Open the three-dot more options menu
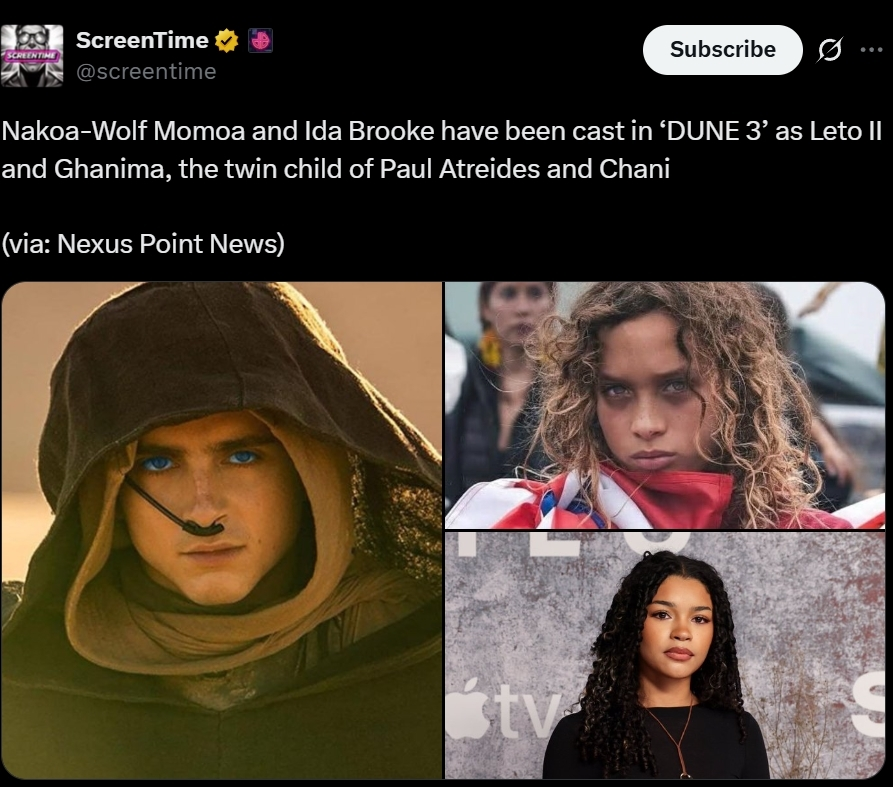The height and width of the screenshot is (787, 893). 871,50
